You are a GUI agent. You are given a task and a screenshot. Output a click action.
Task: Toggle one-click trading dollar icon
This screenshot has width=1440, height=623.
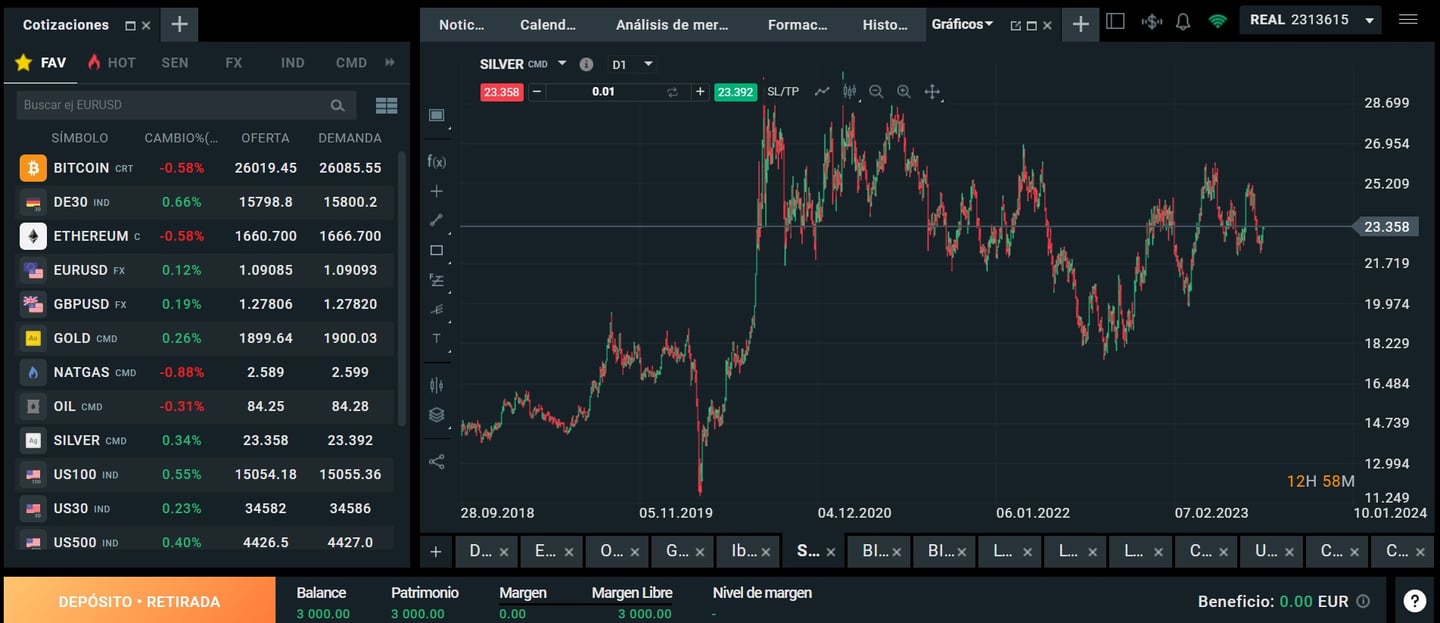click(1152, 22)
